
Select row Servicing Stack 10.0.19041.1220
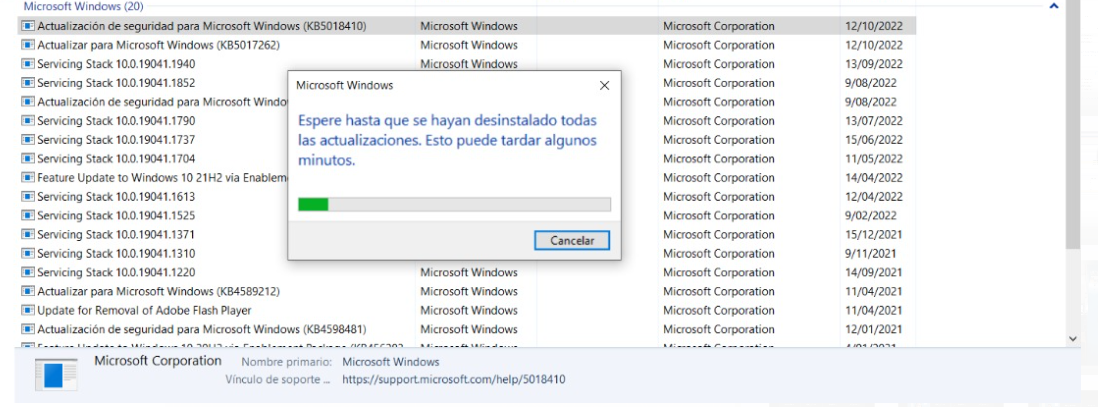pos(466,272)
